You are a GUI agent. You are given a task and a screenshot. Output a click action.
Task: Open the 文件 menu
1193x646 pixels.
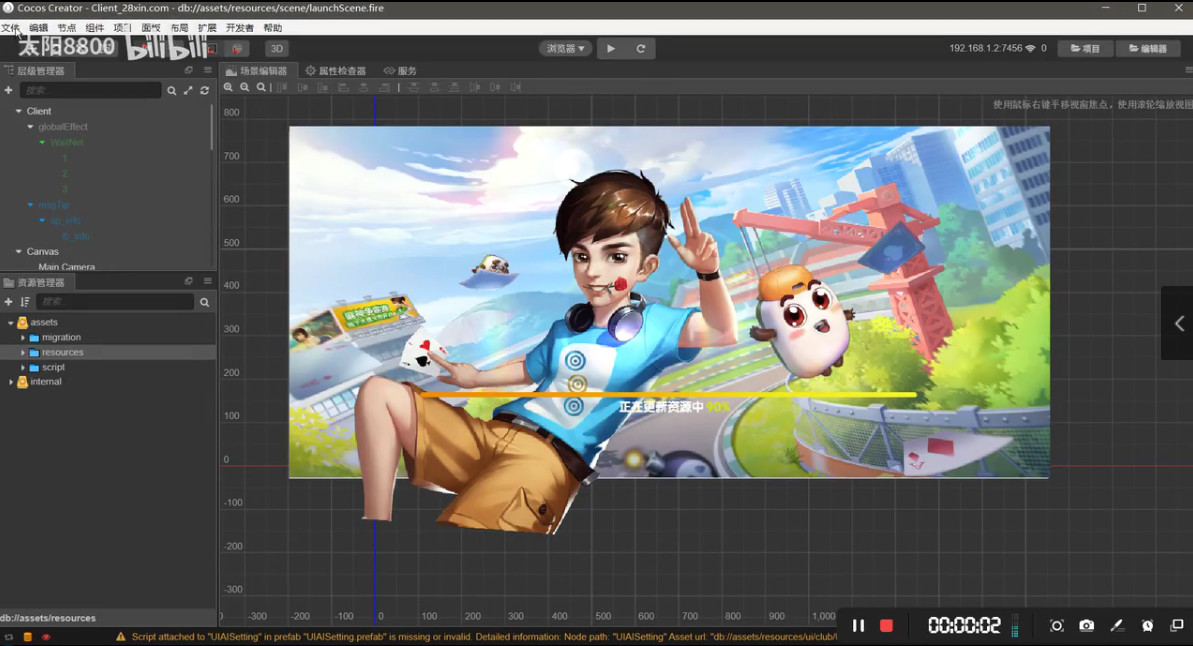point(10,28)
